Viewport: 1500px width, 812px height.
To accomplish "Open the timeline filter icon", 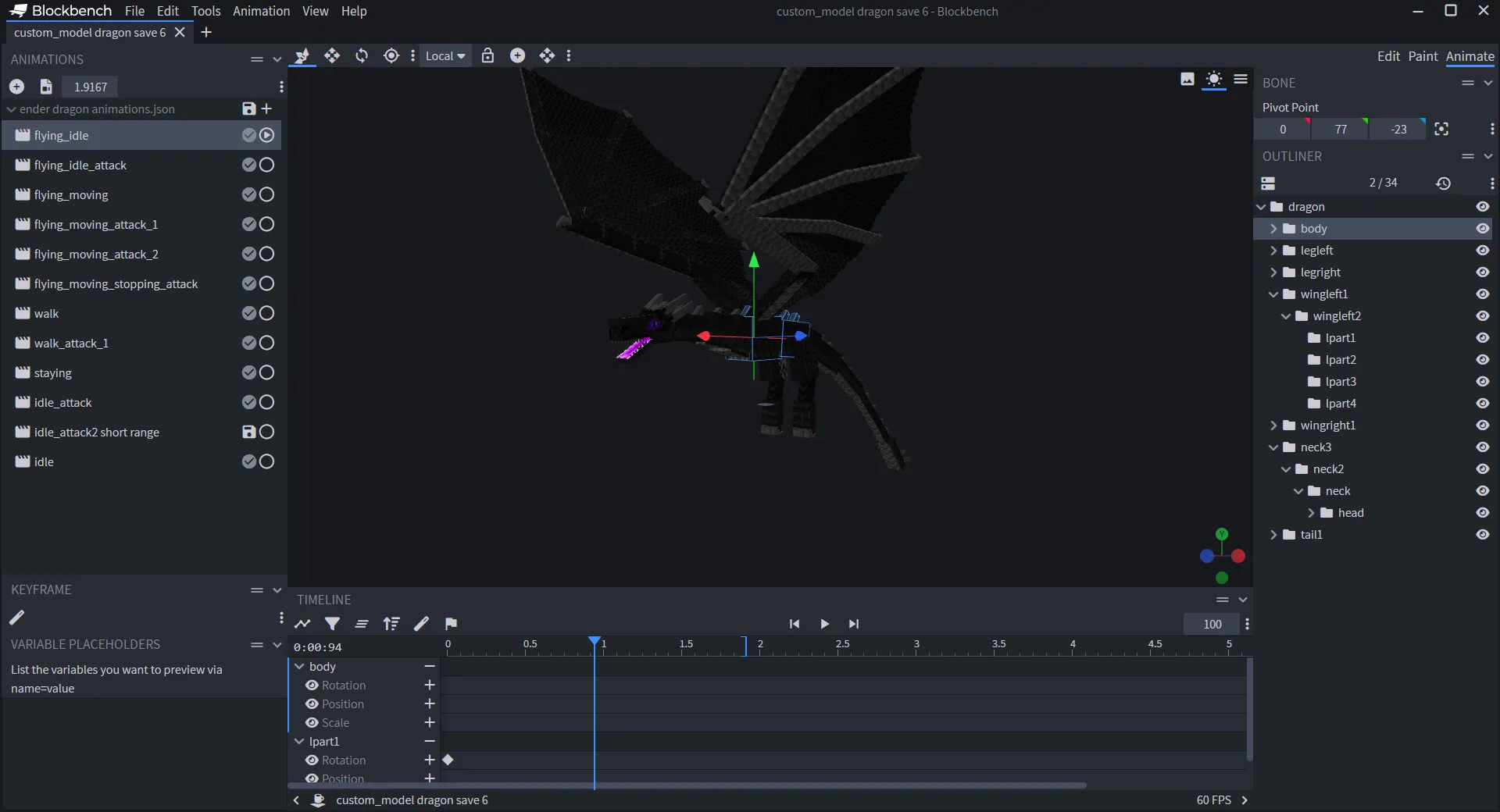I will pos(332,623).
